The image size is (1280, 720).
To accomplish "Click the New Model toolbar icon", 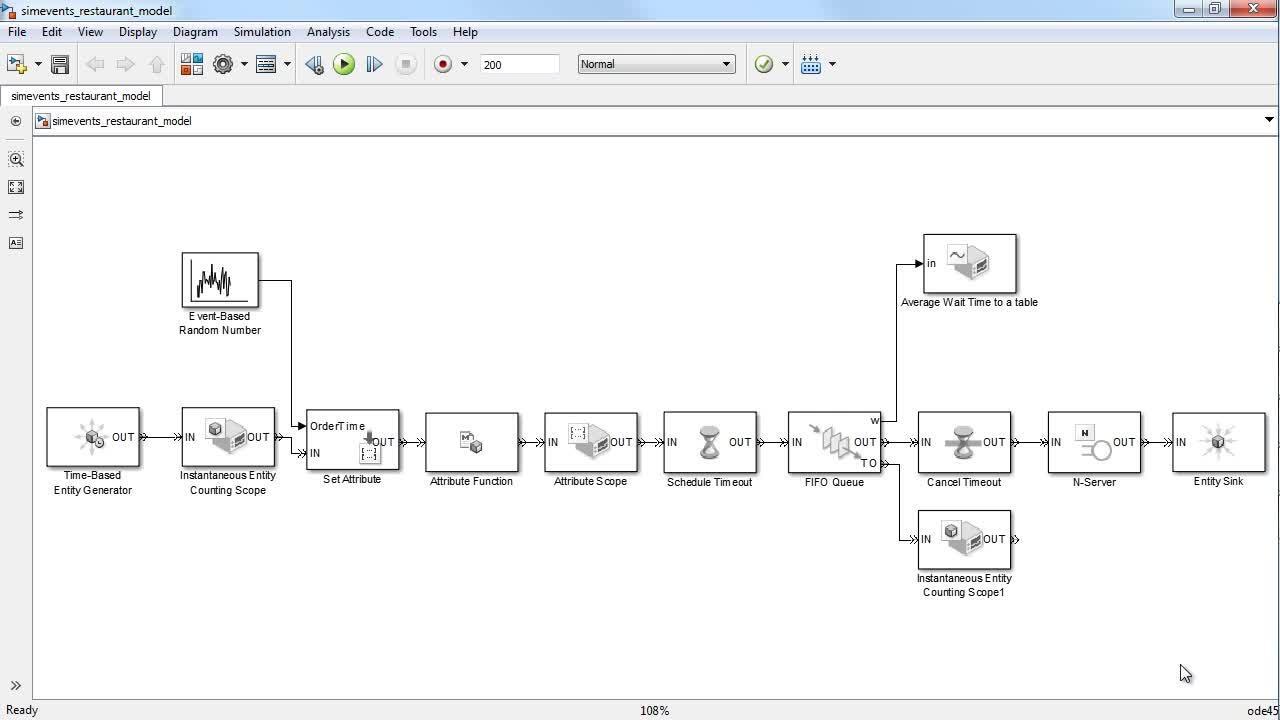I will tap(16, 64).
